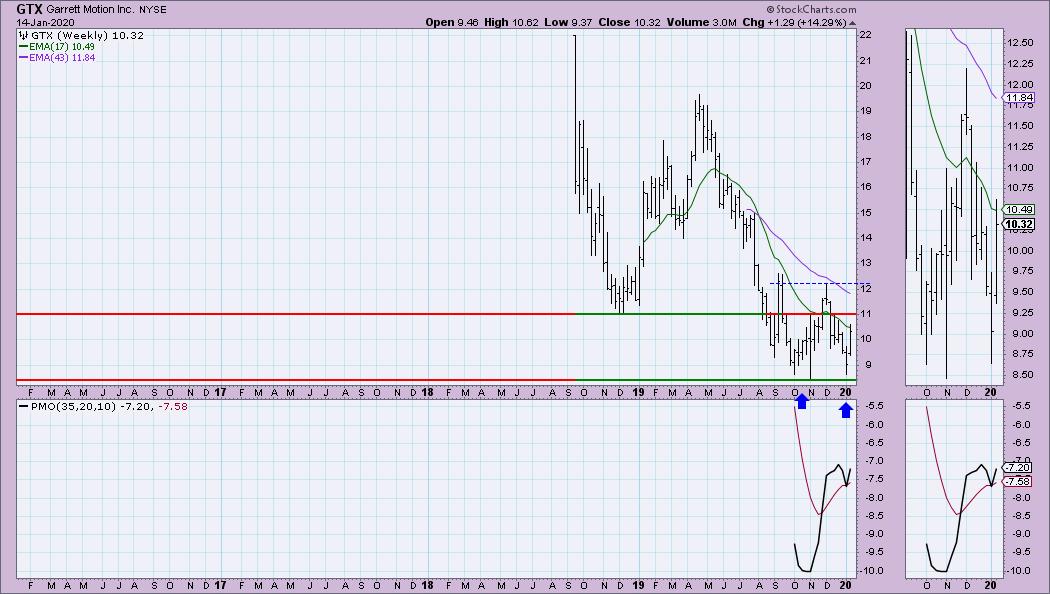This screenshot has height=594, width=1050.
Task: Click the bar-chart icon before GTX (Weekly)
Action: (23, 35)
